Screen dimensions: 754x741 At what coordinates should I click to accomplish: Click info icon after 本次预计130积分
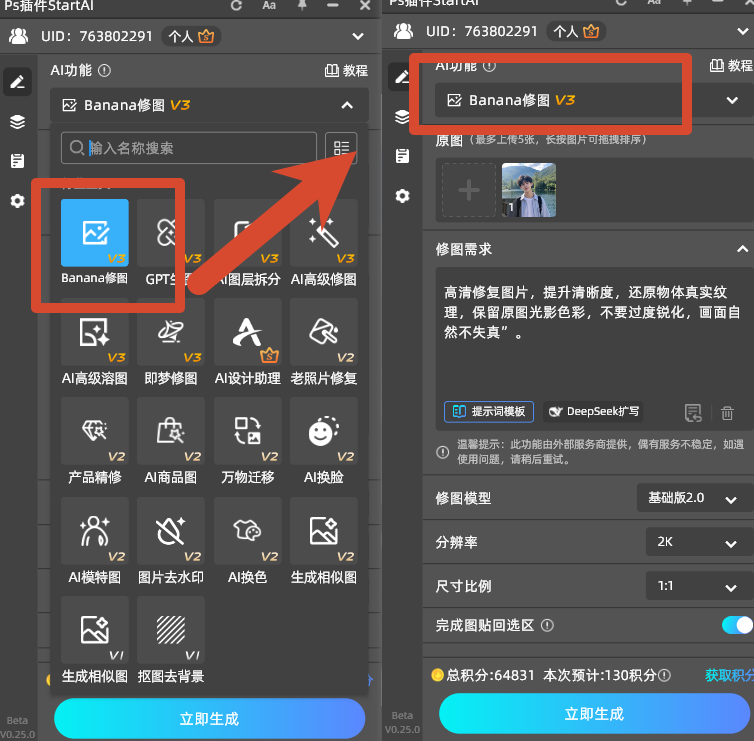click(664, 676)
